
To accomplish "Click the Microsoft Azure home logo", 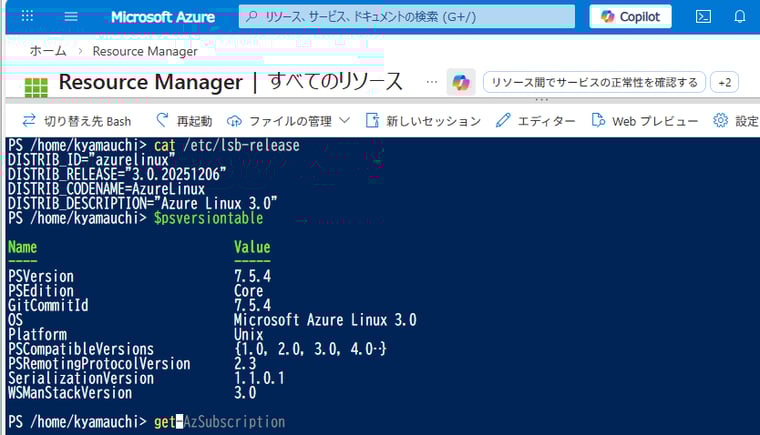I will pos(163,17).
